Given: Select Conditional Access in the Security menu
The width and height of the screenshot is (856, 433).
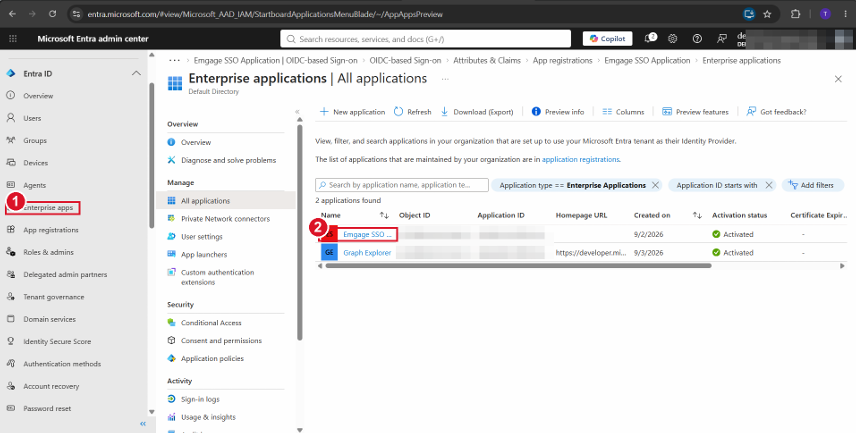Looking at the screenshot, I should [211, 323].
